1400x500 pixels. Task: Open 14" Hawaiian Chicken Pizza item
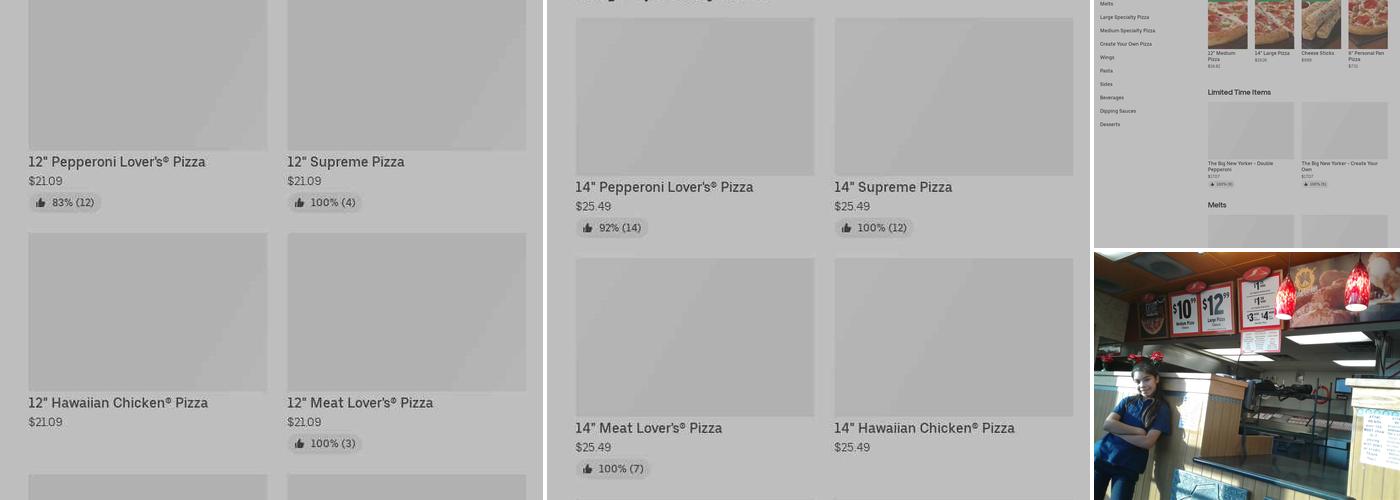pos(924,428)
